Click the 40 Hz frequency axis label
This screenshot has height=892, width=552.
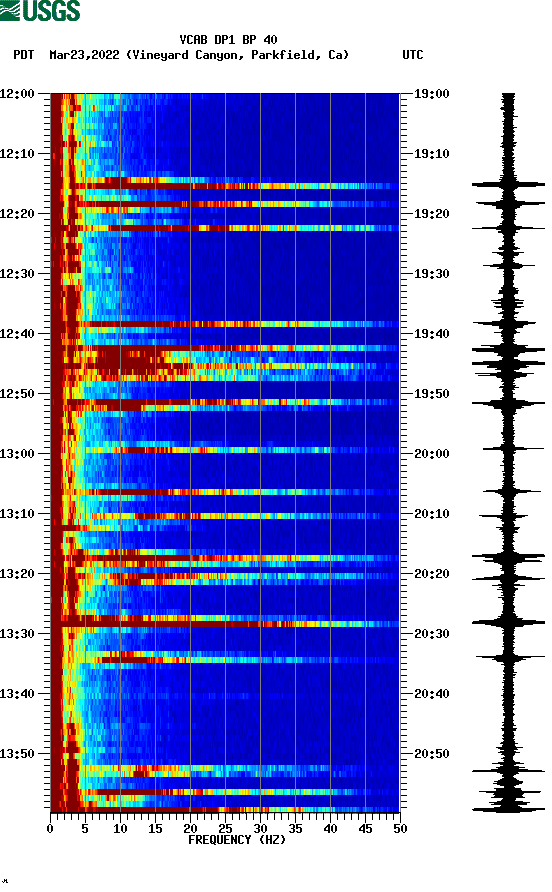tap(330, 829)
